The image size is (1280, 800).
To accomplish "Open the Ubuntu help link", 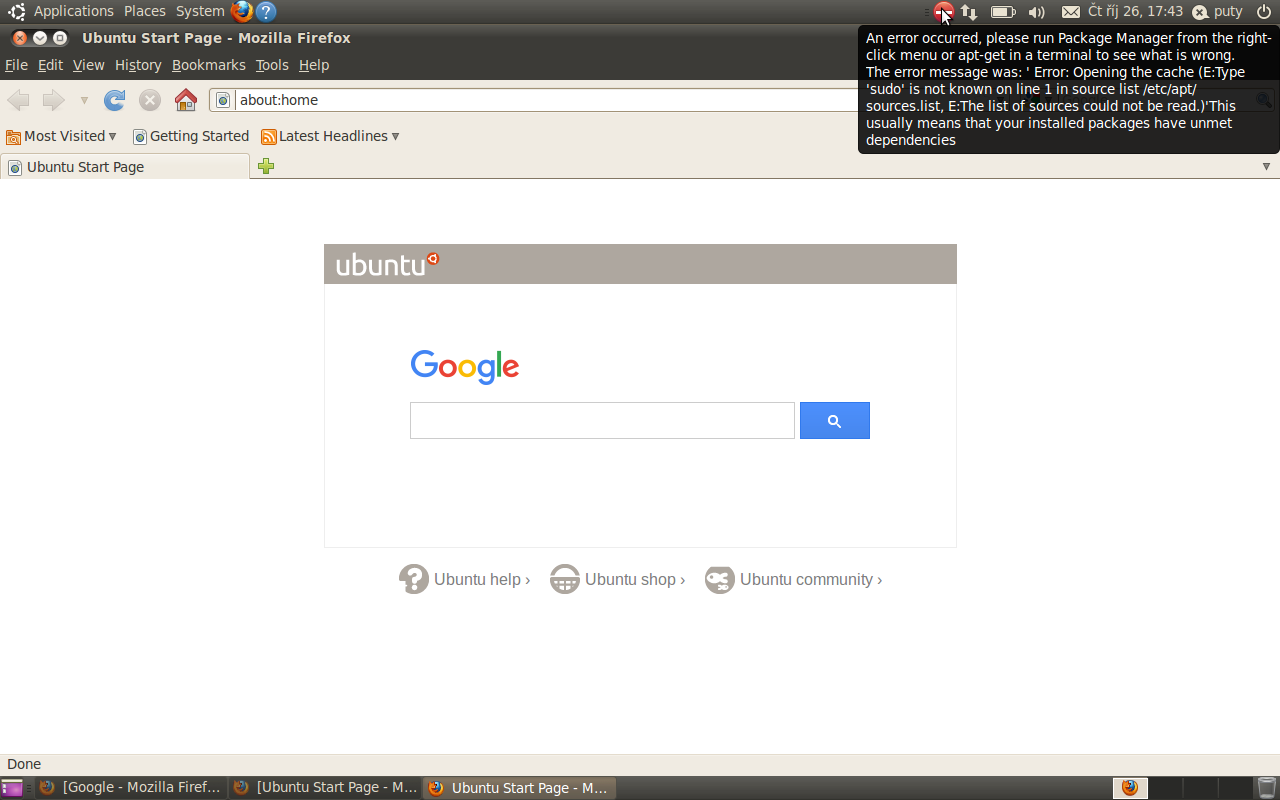I will [x=482, y=579].
